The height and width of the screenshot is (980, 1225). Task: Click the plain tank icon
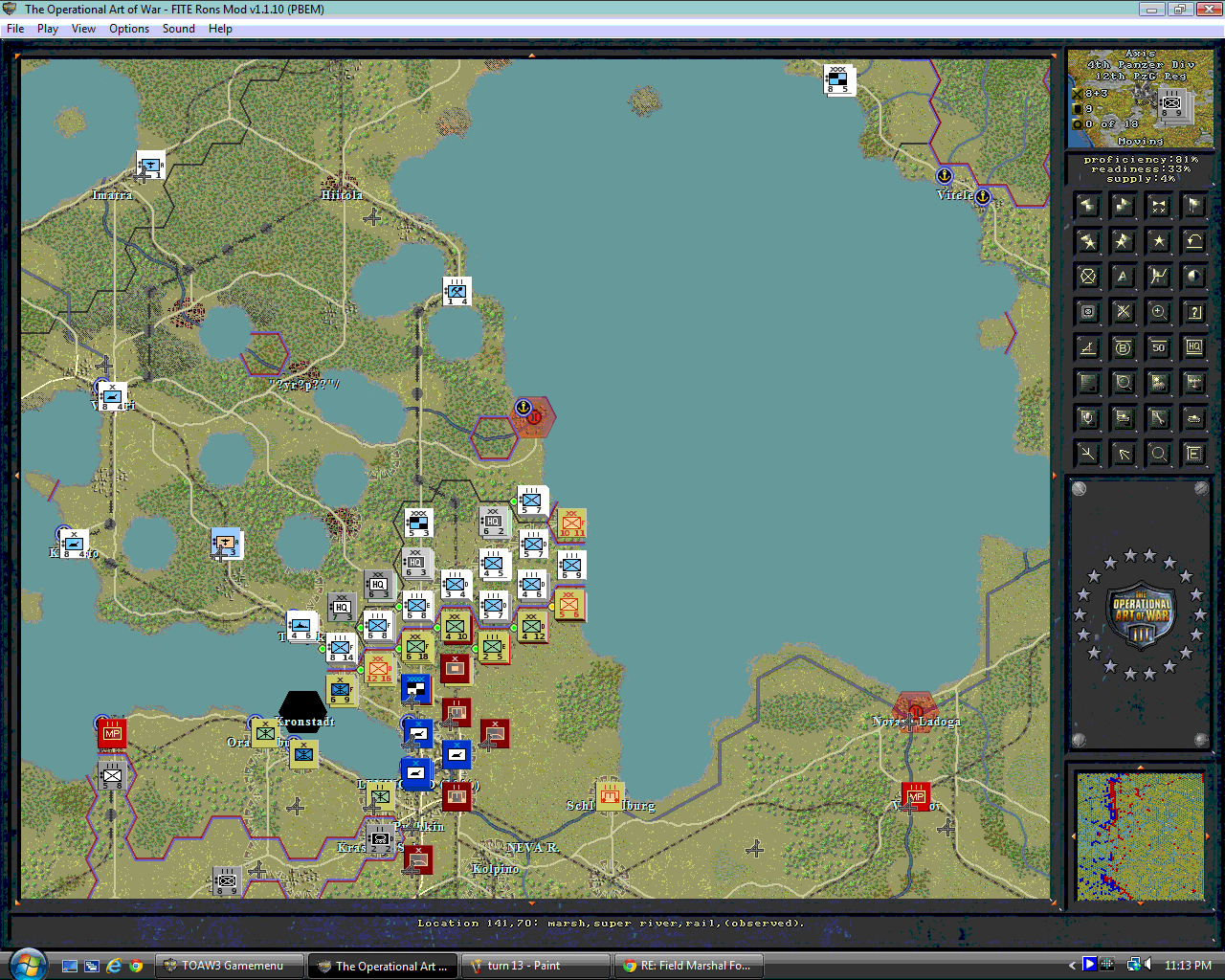(x=1194, y=418)
